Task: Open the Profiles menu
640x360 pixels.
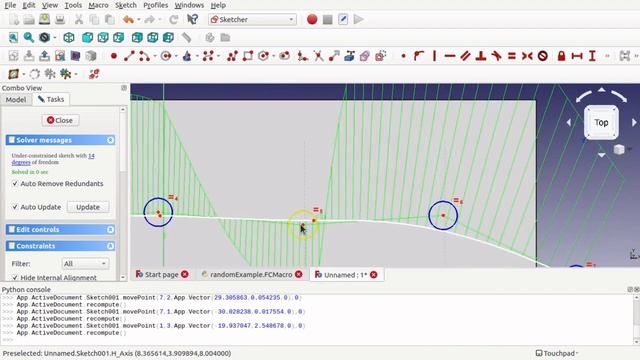Action: point(156,5)
